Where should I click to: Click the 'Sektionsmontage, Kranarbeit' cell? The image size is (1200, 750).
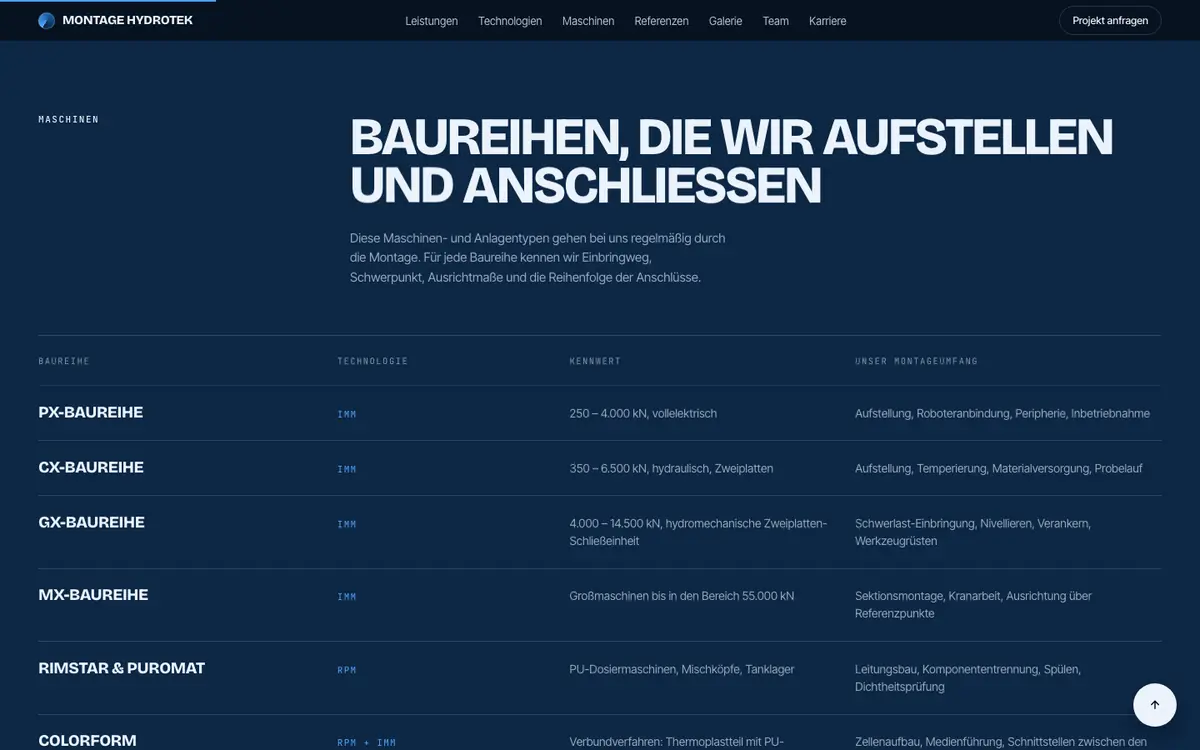point(973,605)
